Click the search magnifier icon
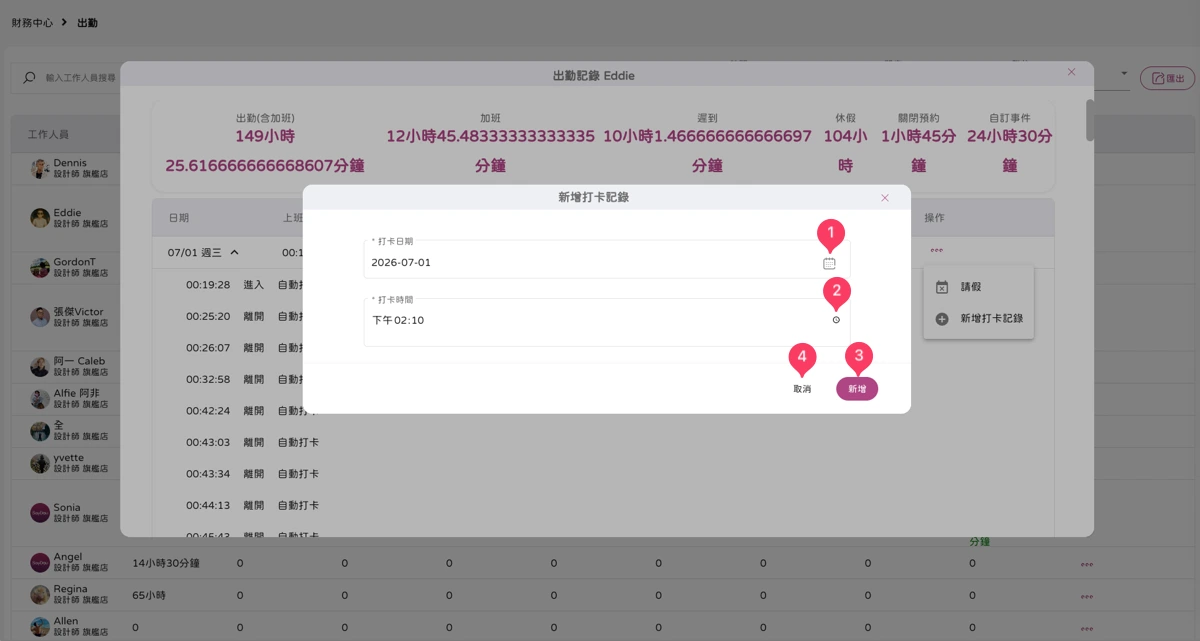The height and width of the screenshot is (641, 1200). click(x=30, y=77)
